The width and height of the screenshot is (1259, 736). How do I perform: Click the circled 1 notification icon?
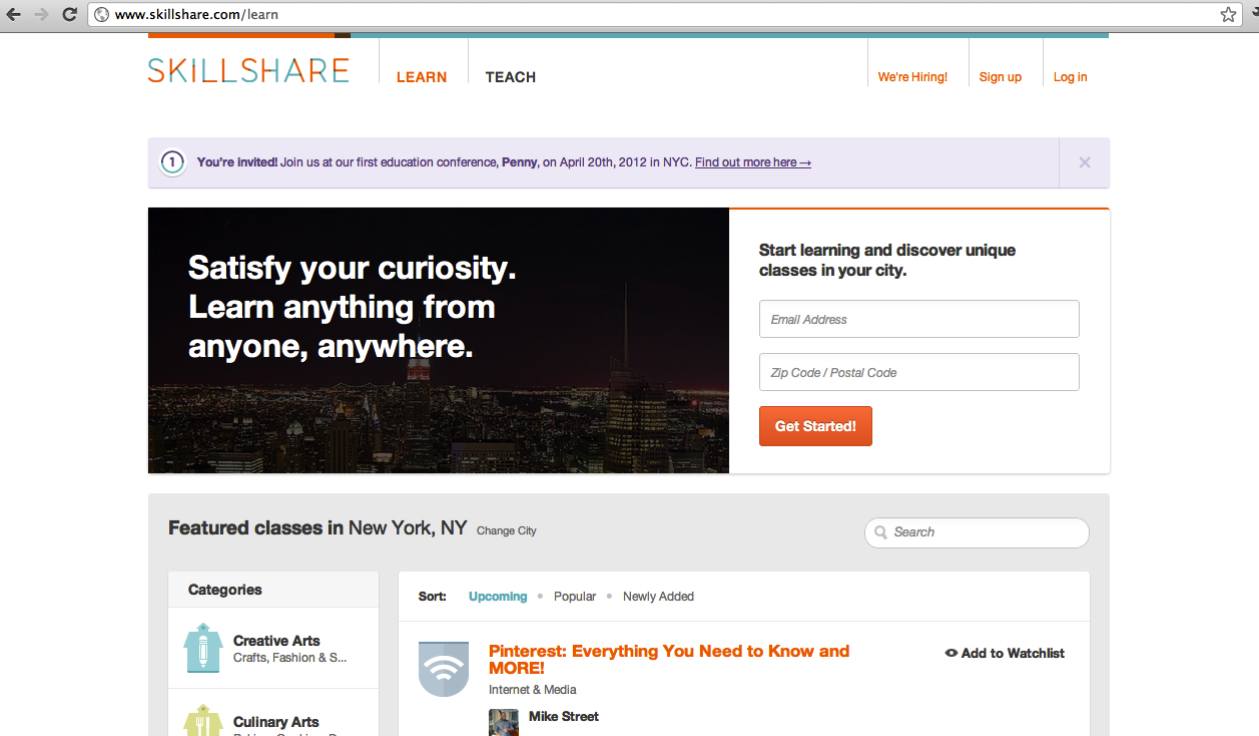173,162
